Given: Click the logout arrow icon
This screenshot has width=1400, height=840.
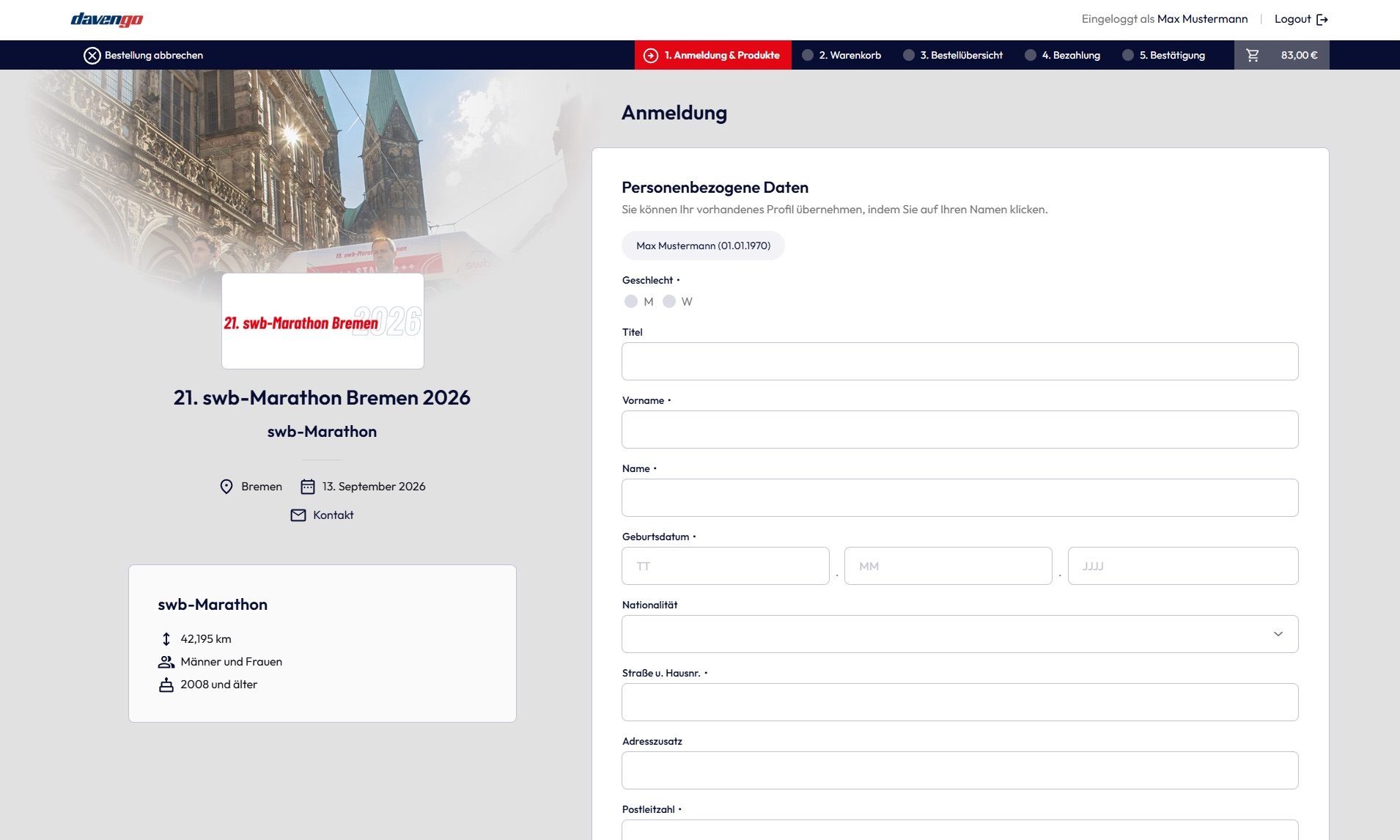Looking at the screenshot, I should click(1322, 20).
